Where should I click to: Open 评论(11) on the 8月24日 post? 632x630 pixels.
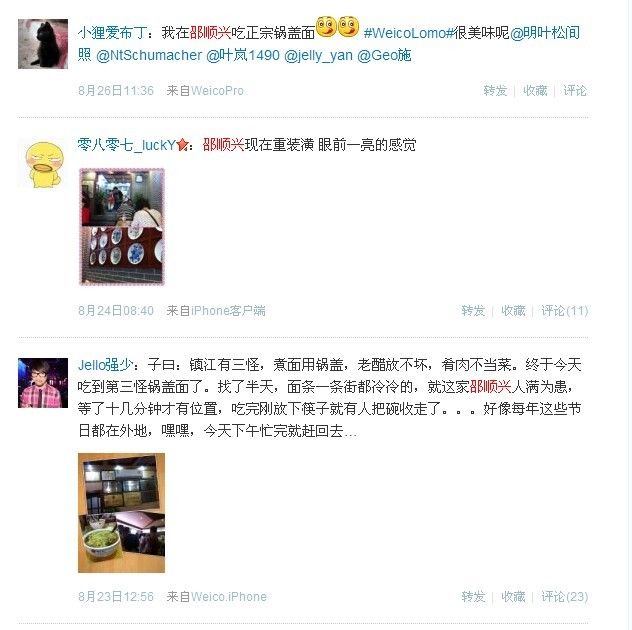point(564,311)
